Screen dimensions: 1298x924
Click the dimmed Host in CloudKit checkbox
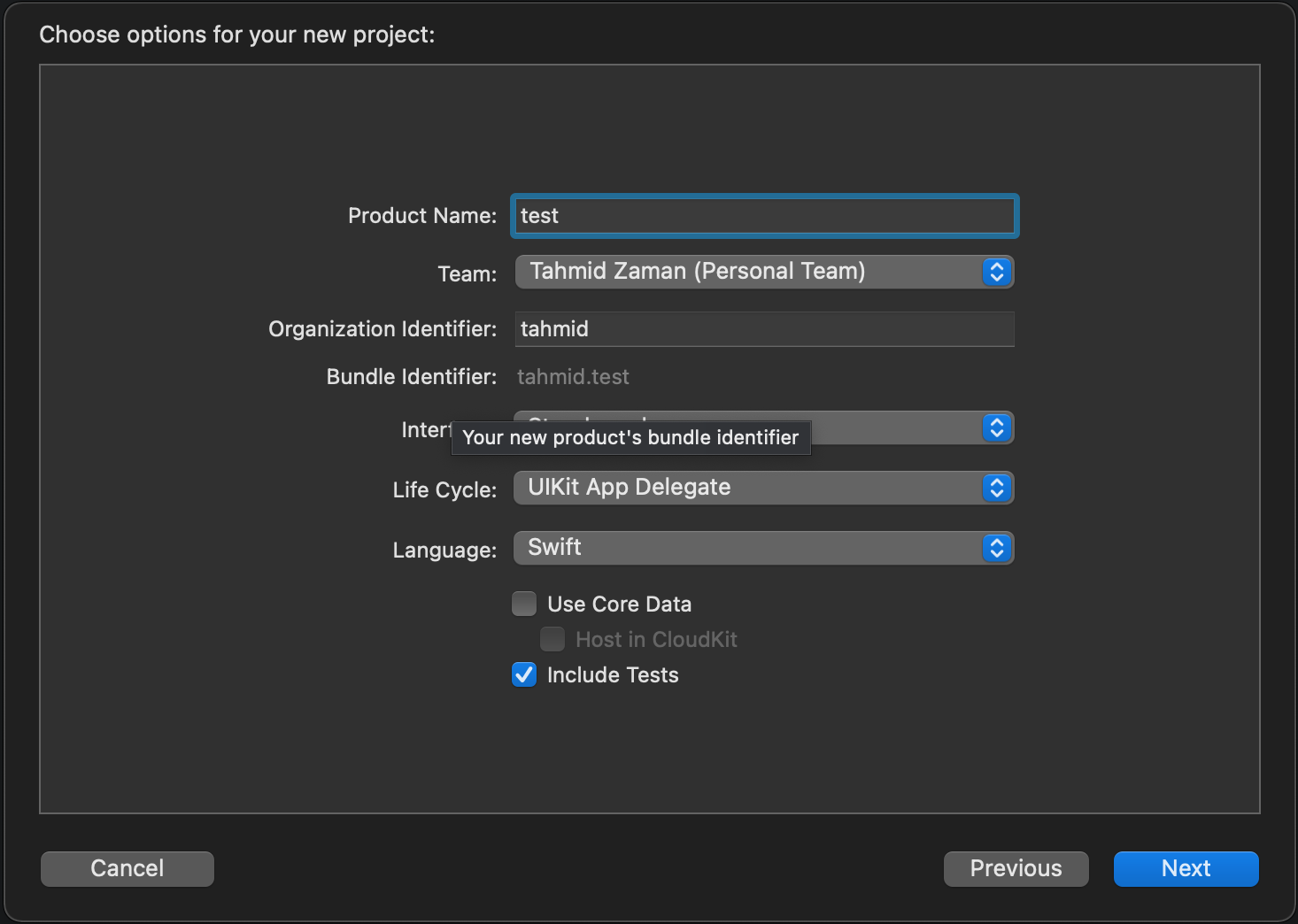click(x=552, y=639)
